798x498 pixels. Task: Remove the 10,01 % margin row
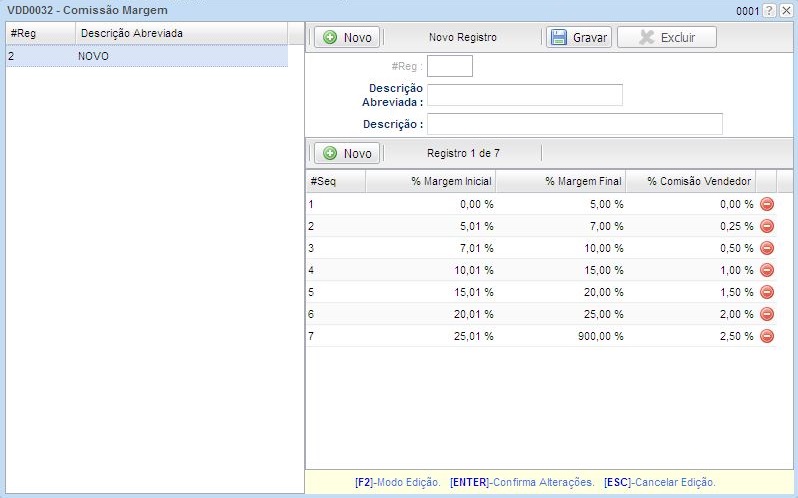767,270
